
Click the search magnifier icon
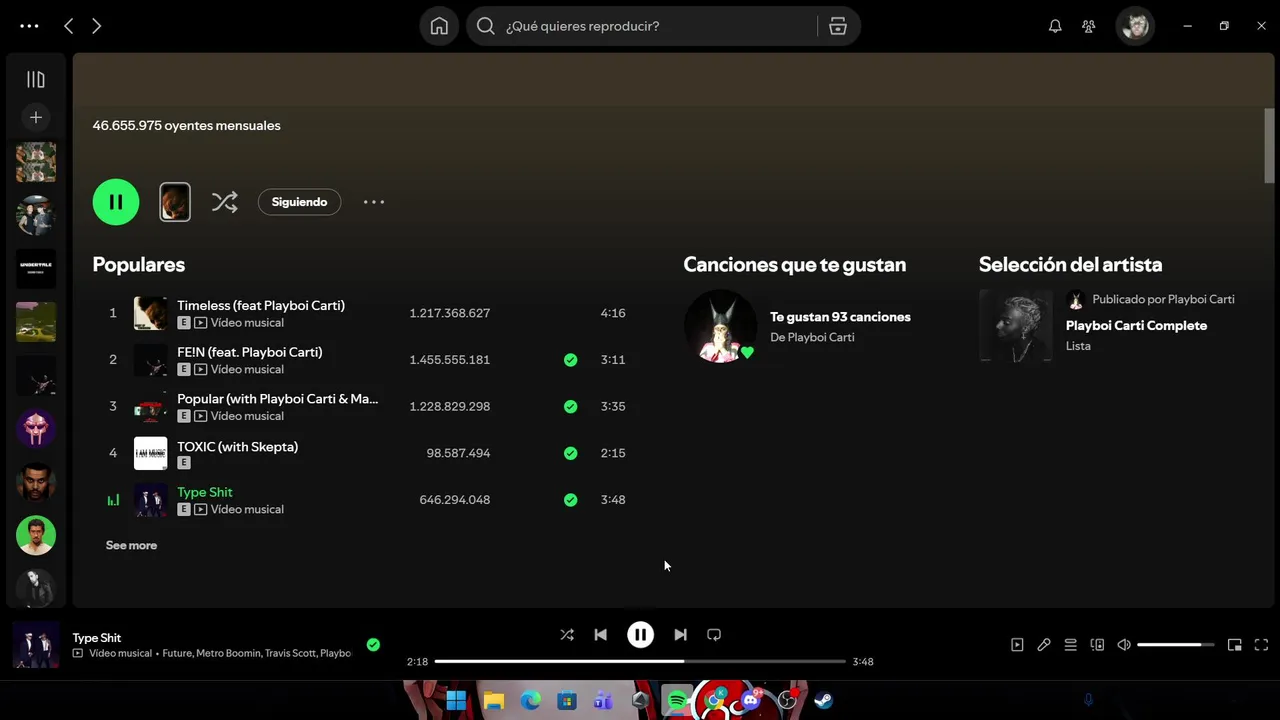coord(485,26)
